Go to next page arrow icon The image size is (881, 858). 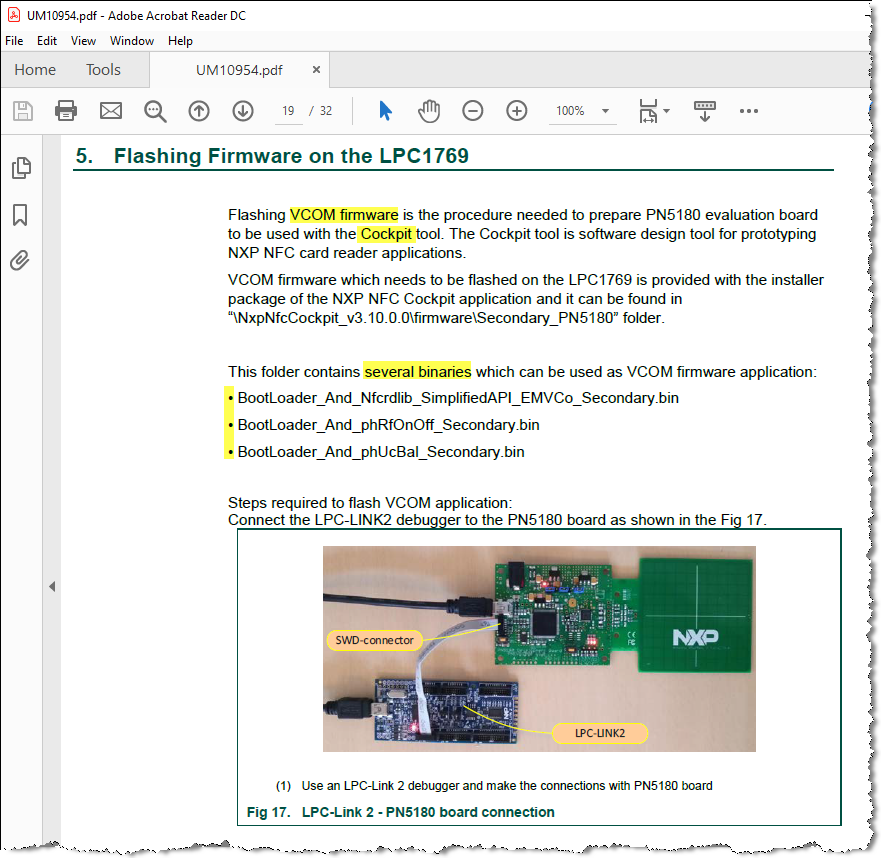point(243,111)
